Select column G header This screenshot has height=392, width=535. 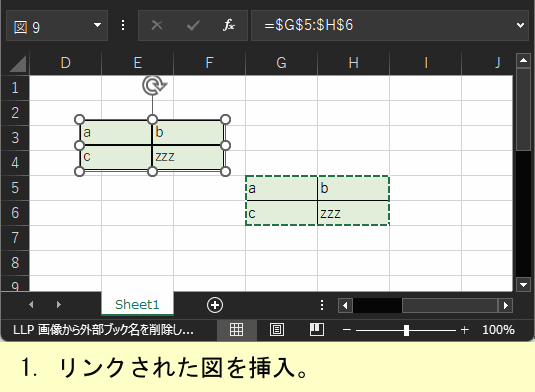(281, 63)
